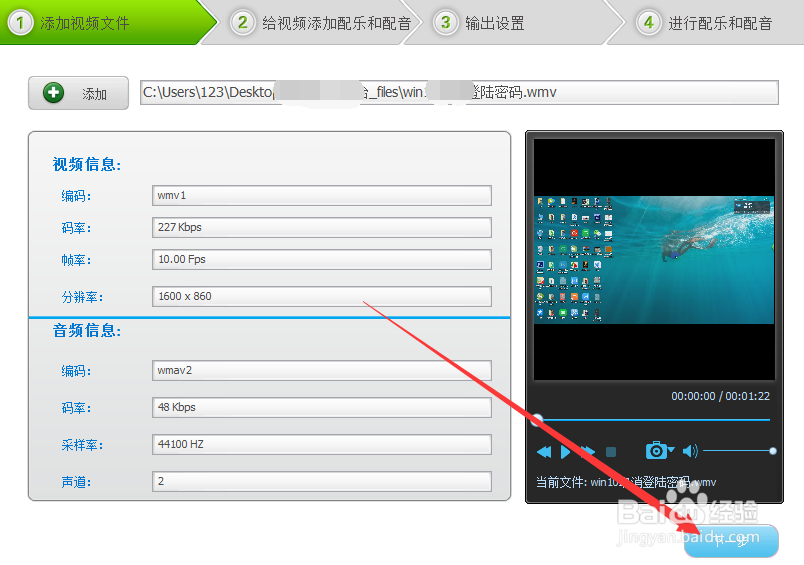The image size is (804, 565).
Task: Mute audio using the speaker icon
Action: 690,451
